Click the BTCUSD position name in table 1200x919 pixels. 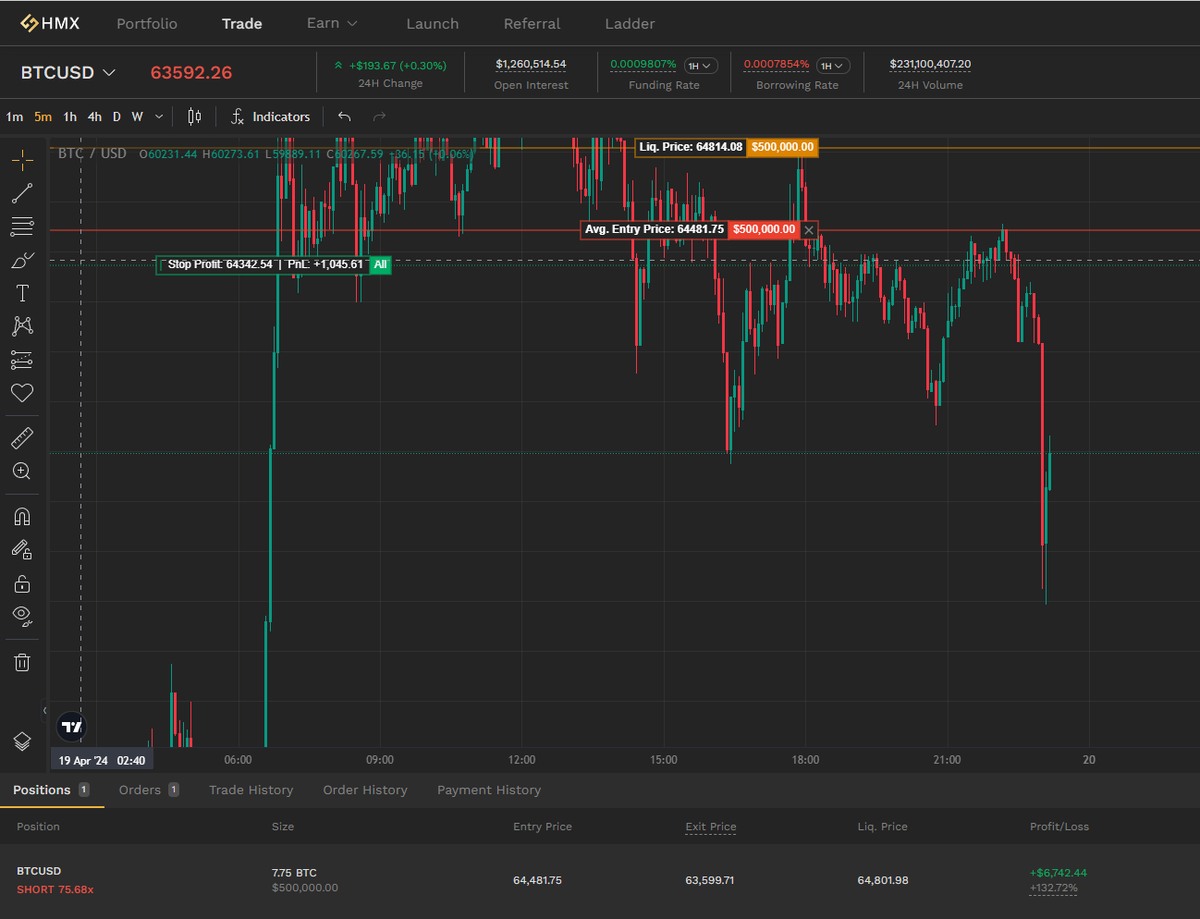[x=39, y=871]
